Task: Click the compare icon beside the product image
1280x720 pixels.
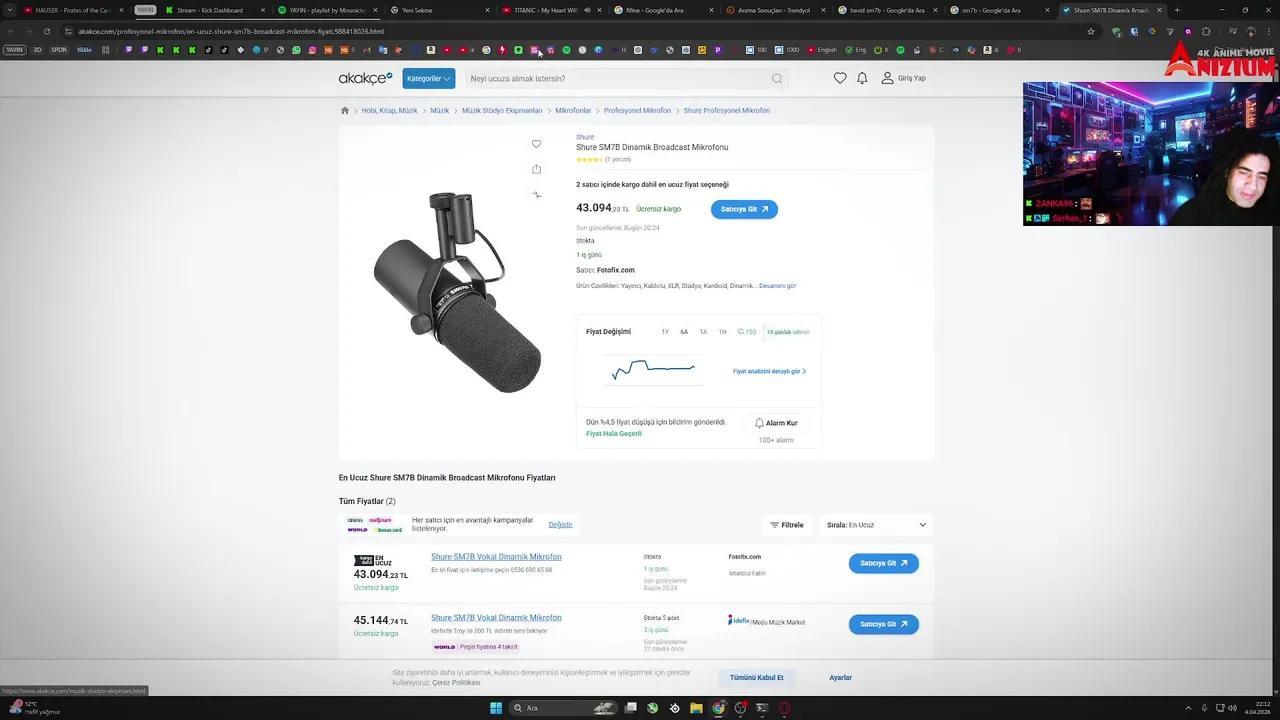Action: [x=536, y=194]
